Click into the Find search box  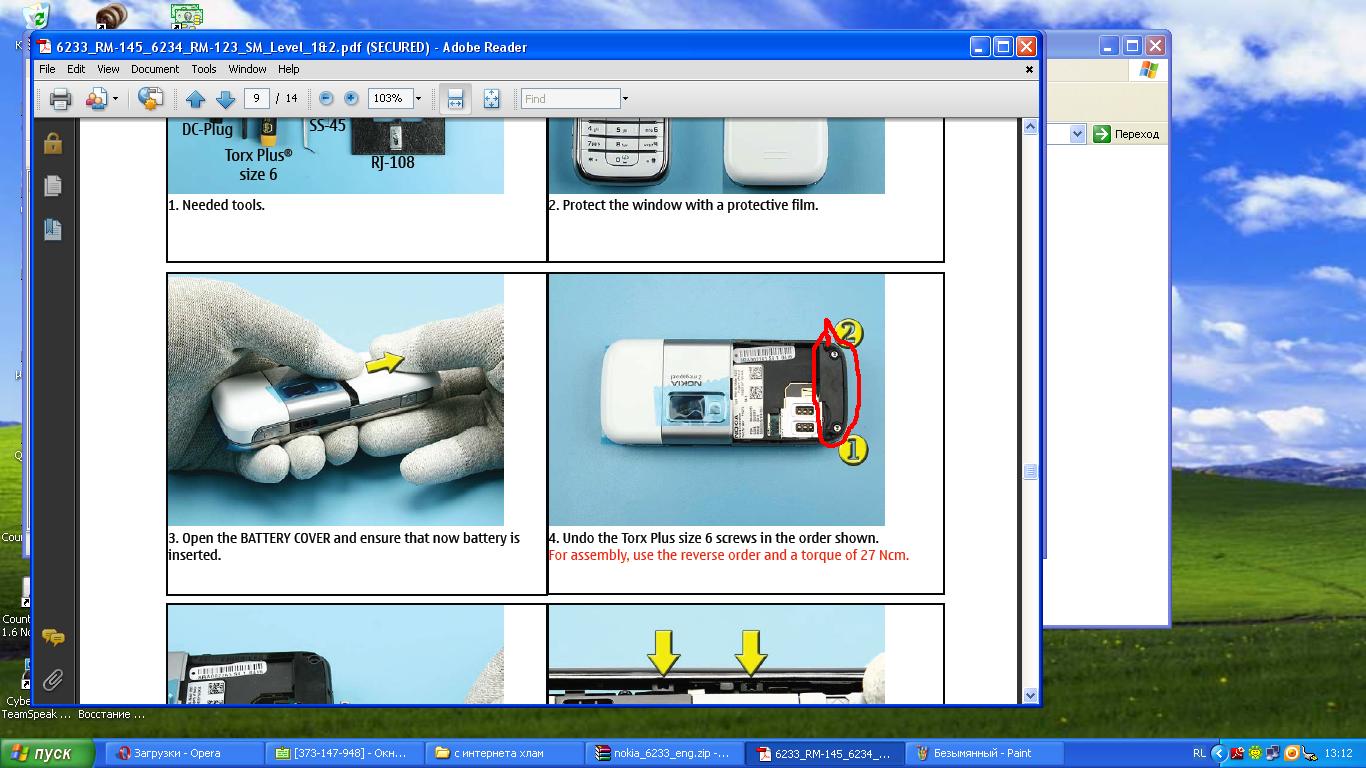[571, 98]
